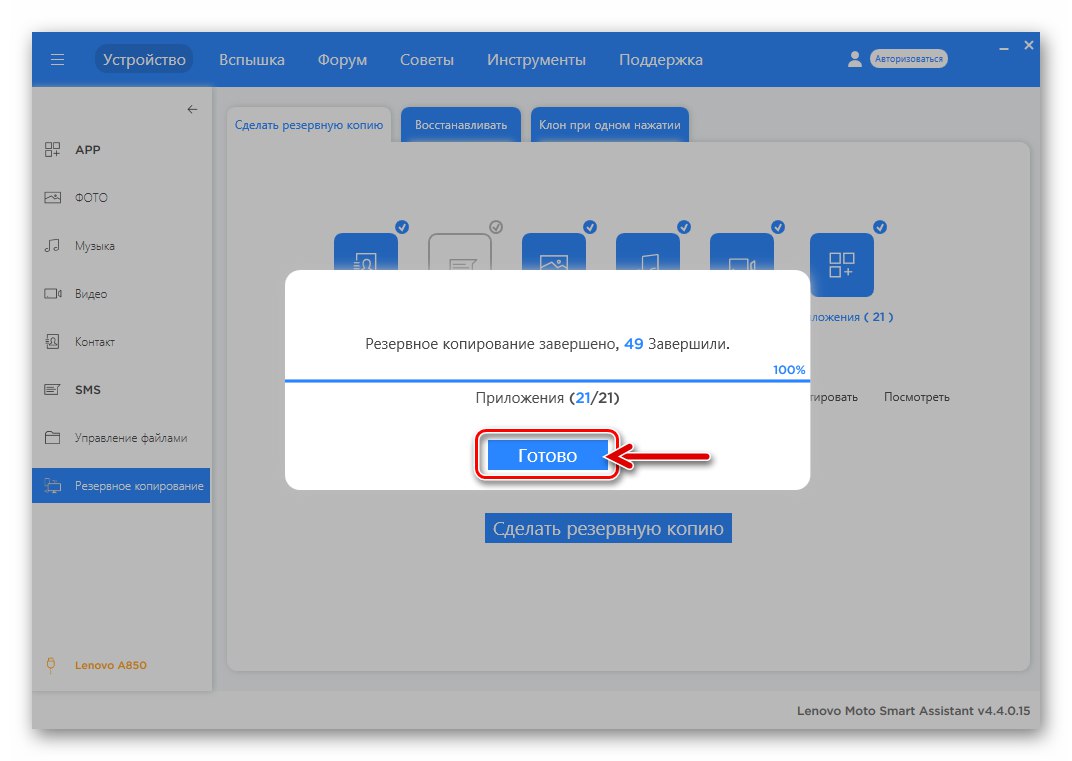This screenshot has width=1072, height=761.
Task: Collapse sidebar with the back arrow
Action: point(192,109)
